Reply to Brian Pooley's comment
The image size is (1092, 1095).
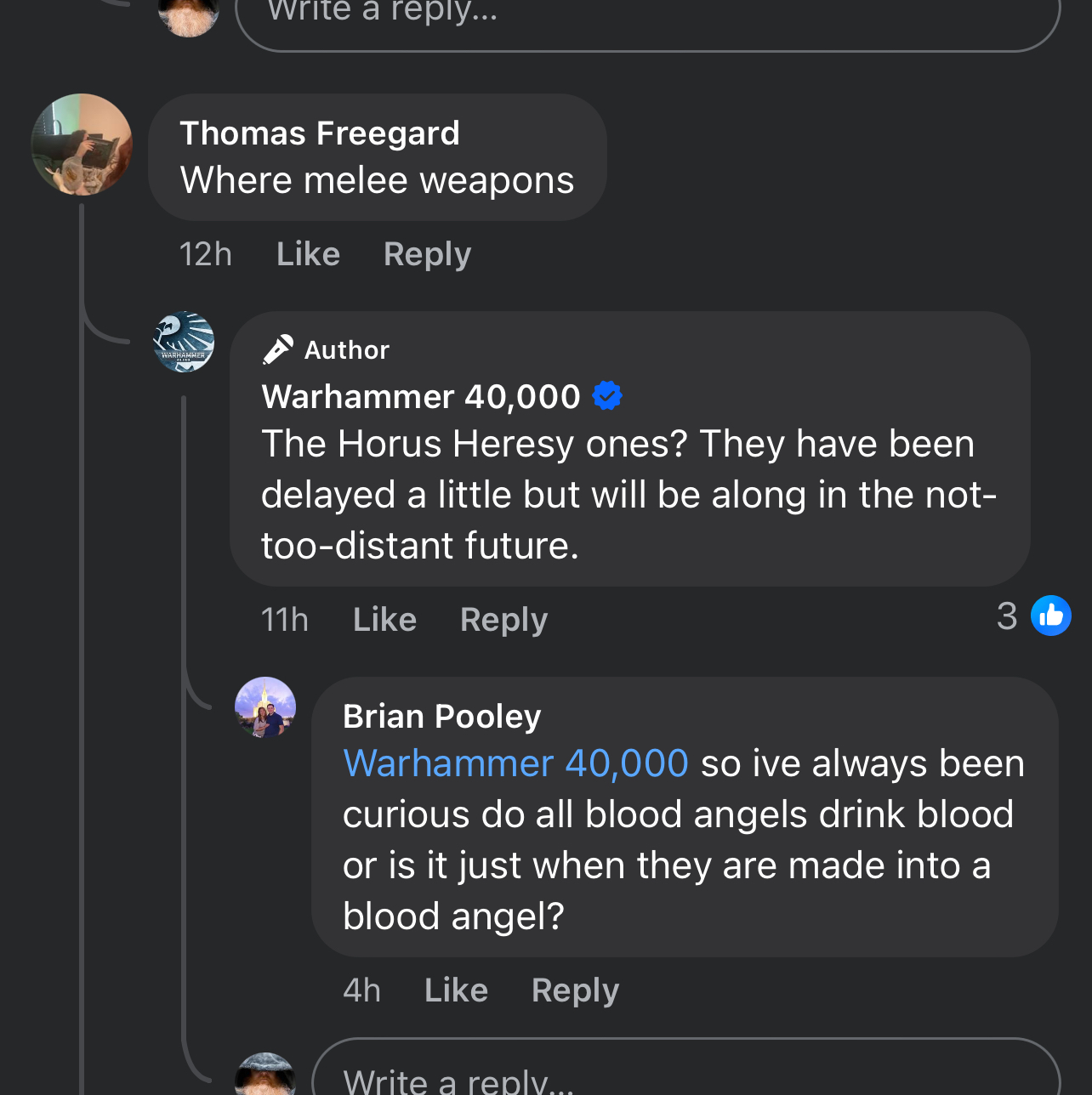(575, 990)
